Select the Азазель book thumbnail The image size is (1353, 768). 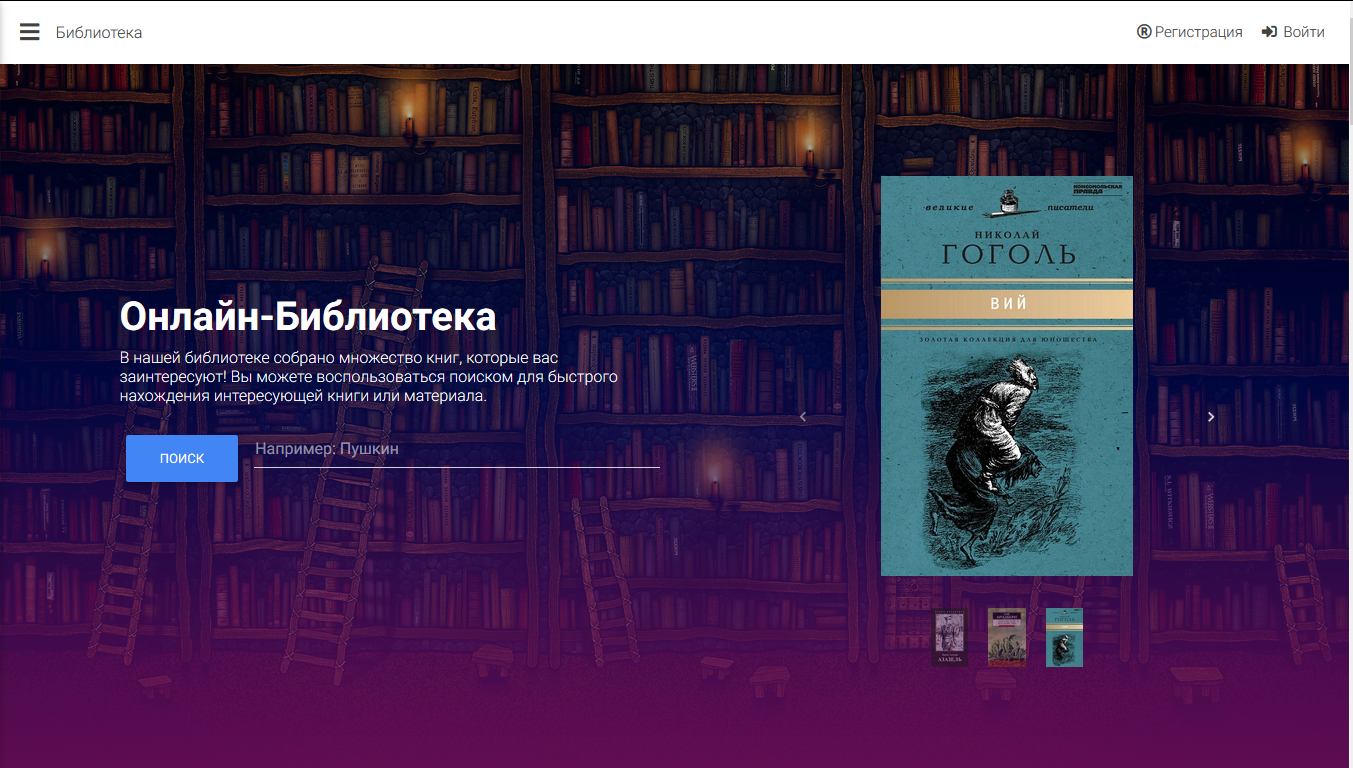coord(949,637)
